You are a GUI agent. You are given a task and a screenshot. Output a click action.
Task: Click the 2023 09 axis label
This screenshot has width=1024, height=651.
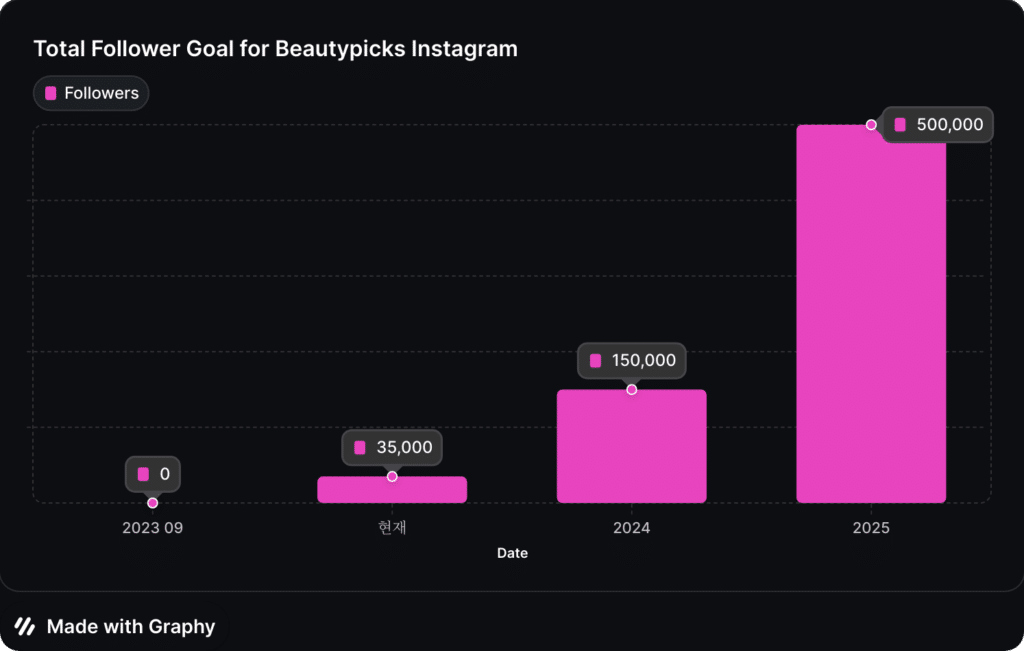[152, 527]
